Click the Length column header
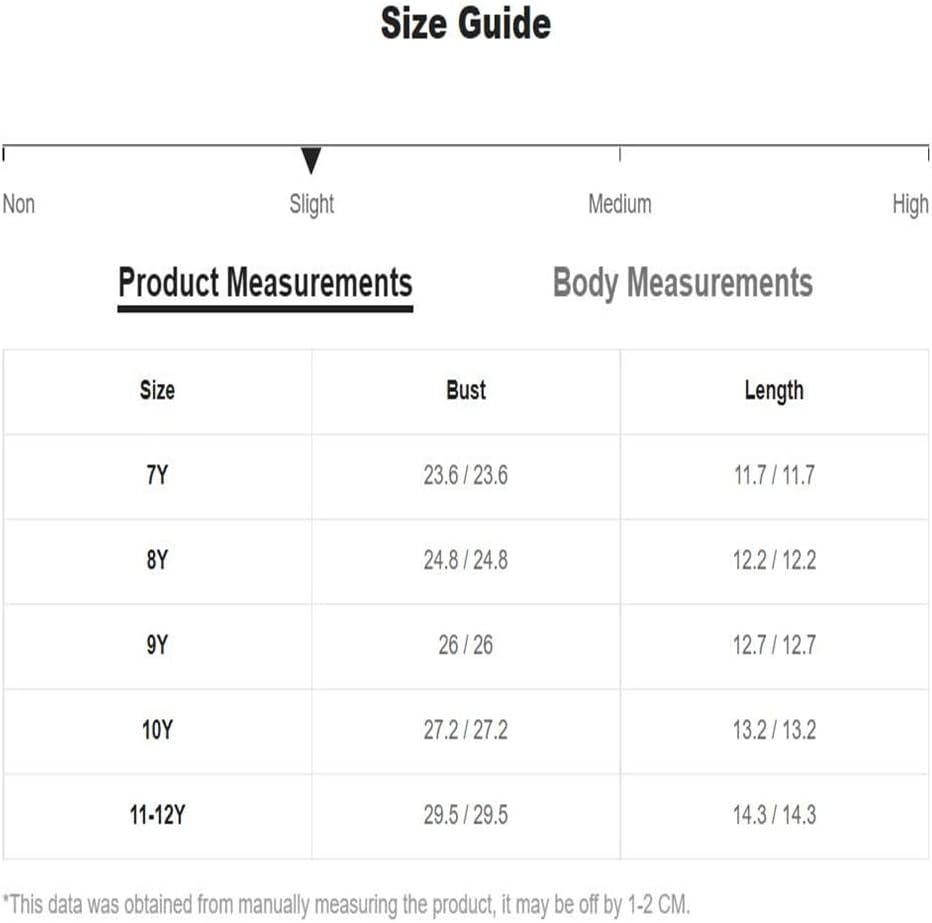Screen dimensions: 932x923 (774, 391)
